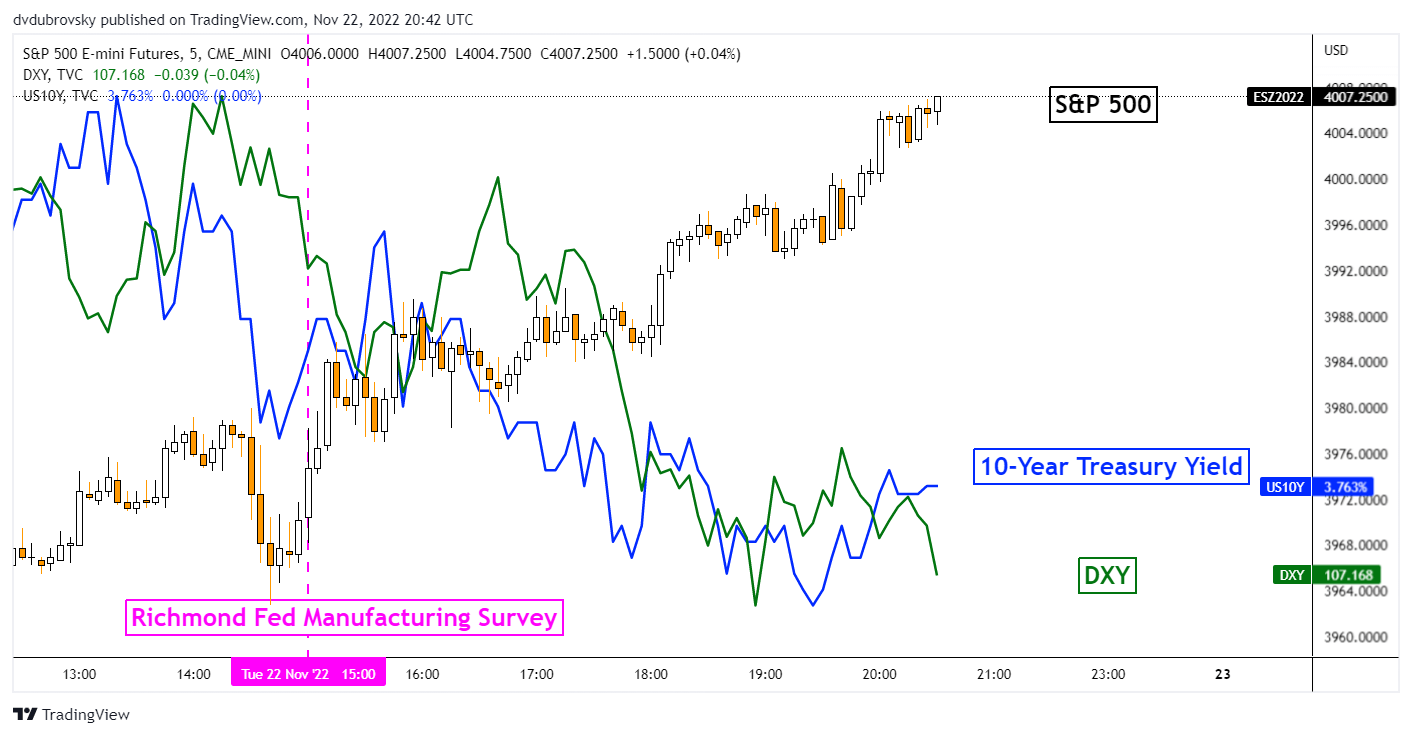Viewport: 1412px width, 736px height.
Task: Click the USD currency label on the price axis
Action: tap(1336, 50)
